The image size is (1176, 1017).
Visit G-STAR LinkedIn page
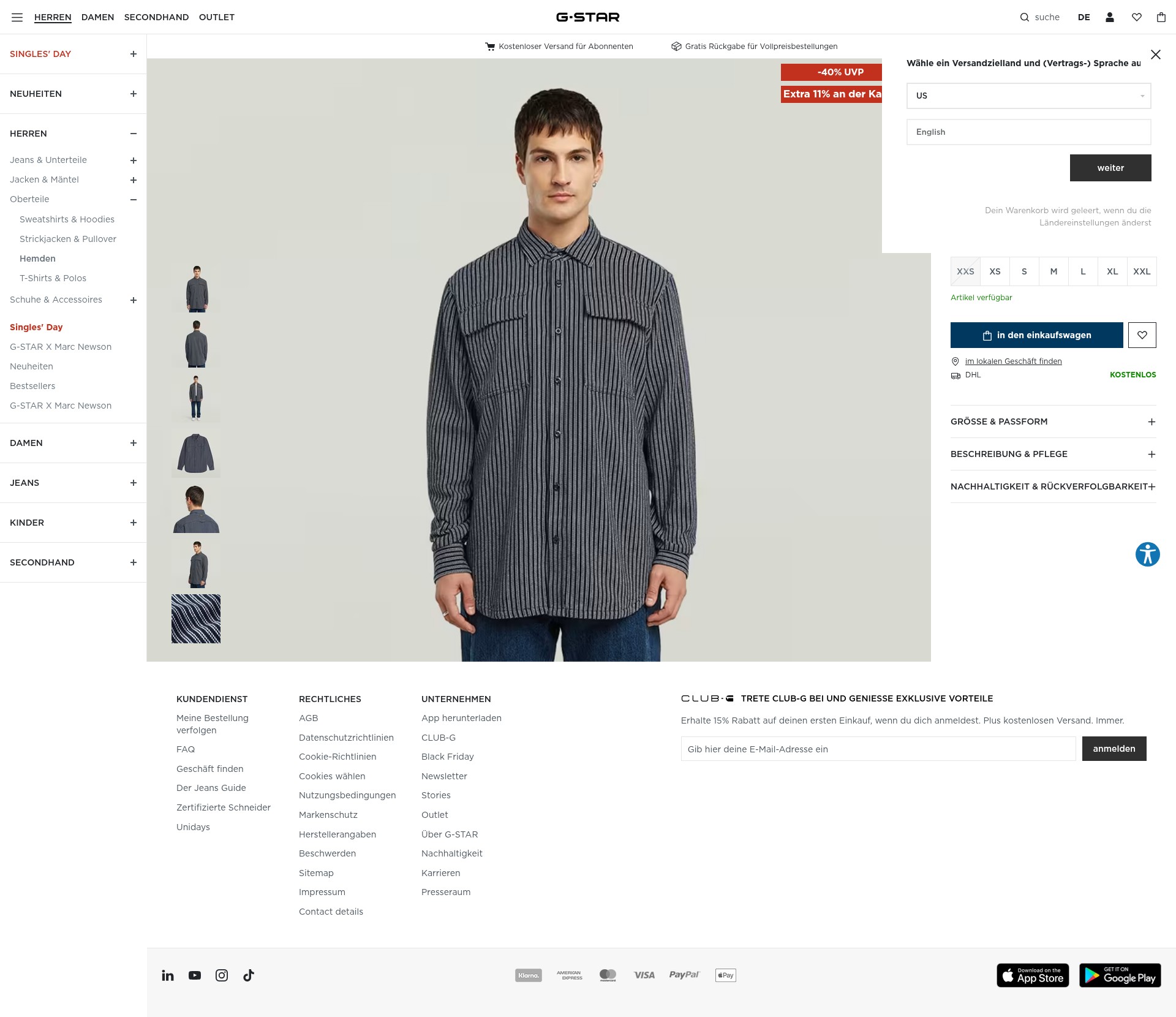tap(168, 975)
